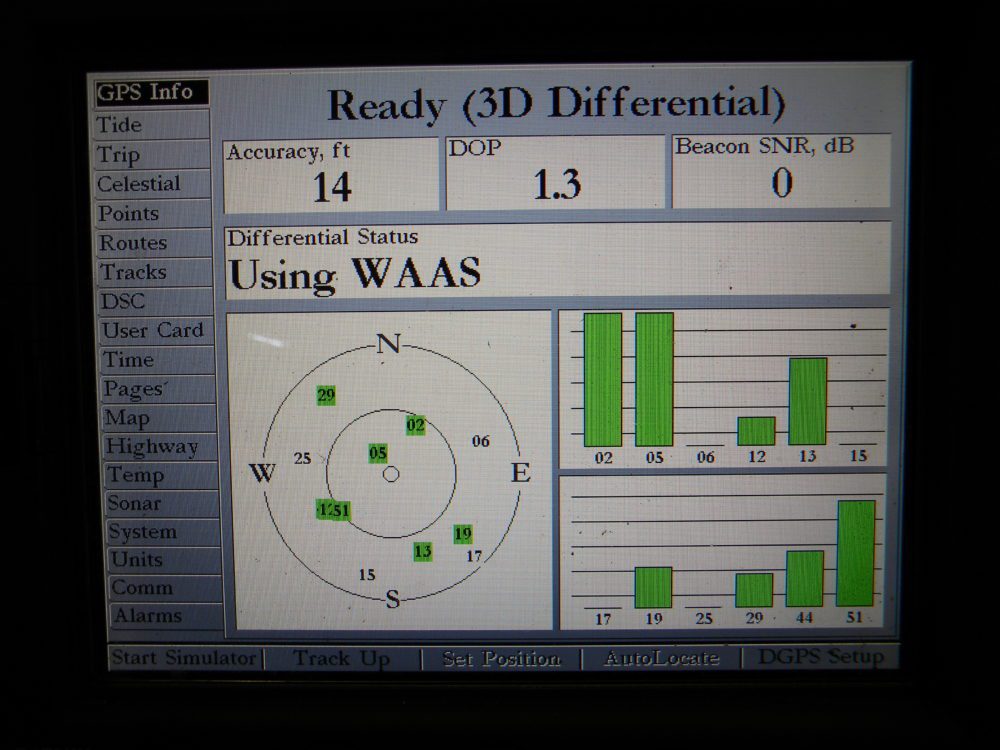1000x750 pixels.
Task: Click the S compass marker
Action: (393, 599)
